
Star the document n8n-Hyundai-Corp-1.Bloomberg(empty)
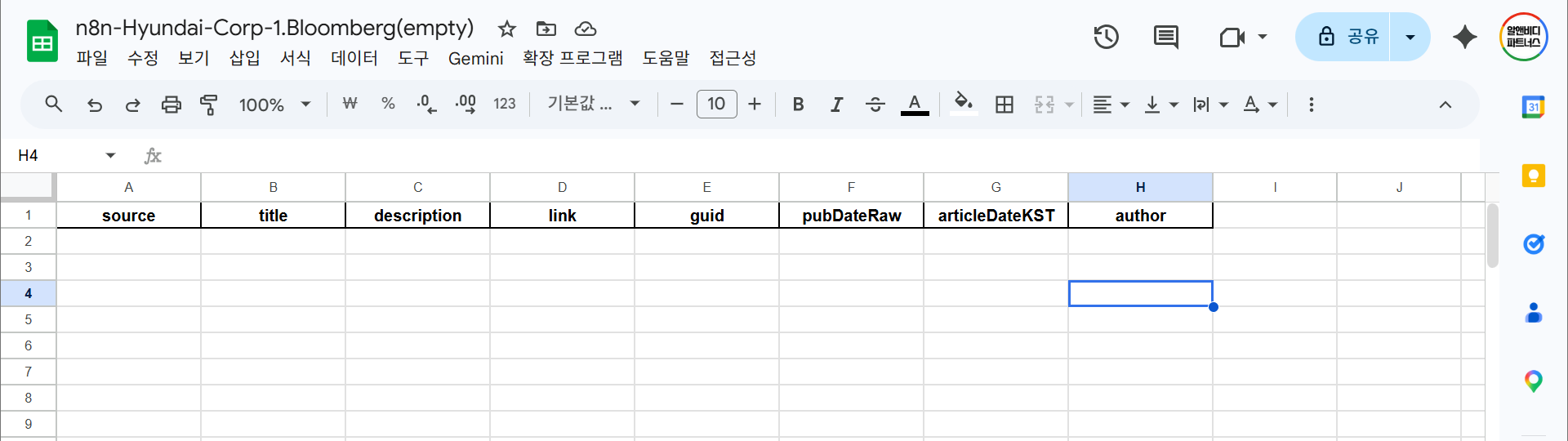[x=507, y=29]
